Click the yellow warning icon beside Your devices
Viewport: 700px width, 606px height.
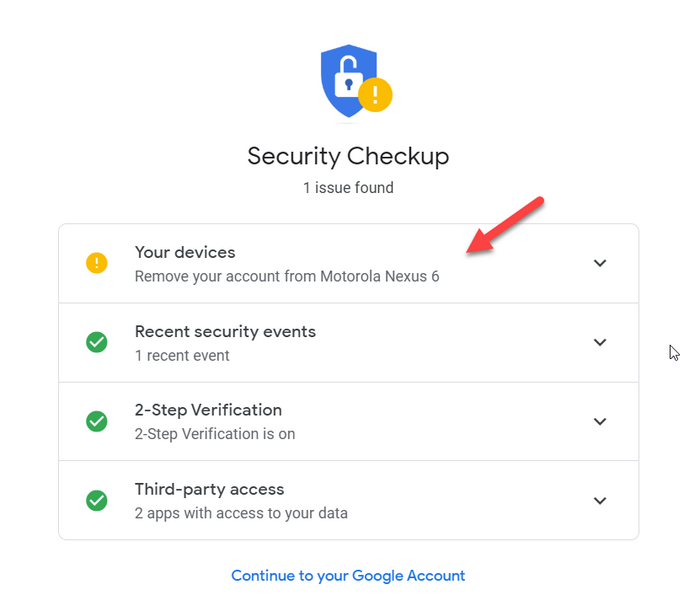[96, 263]
